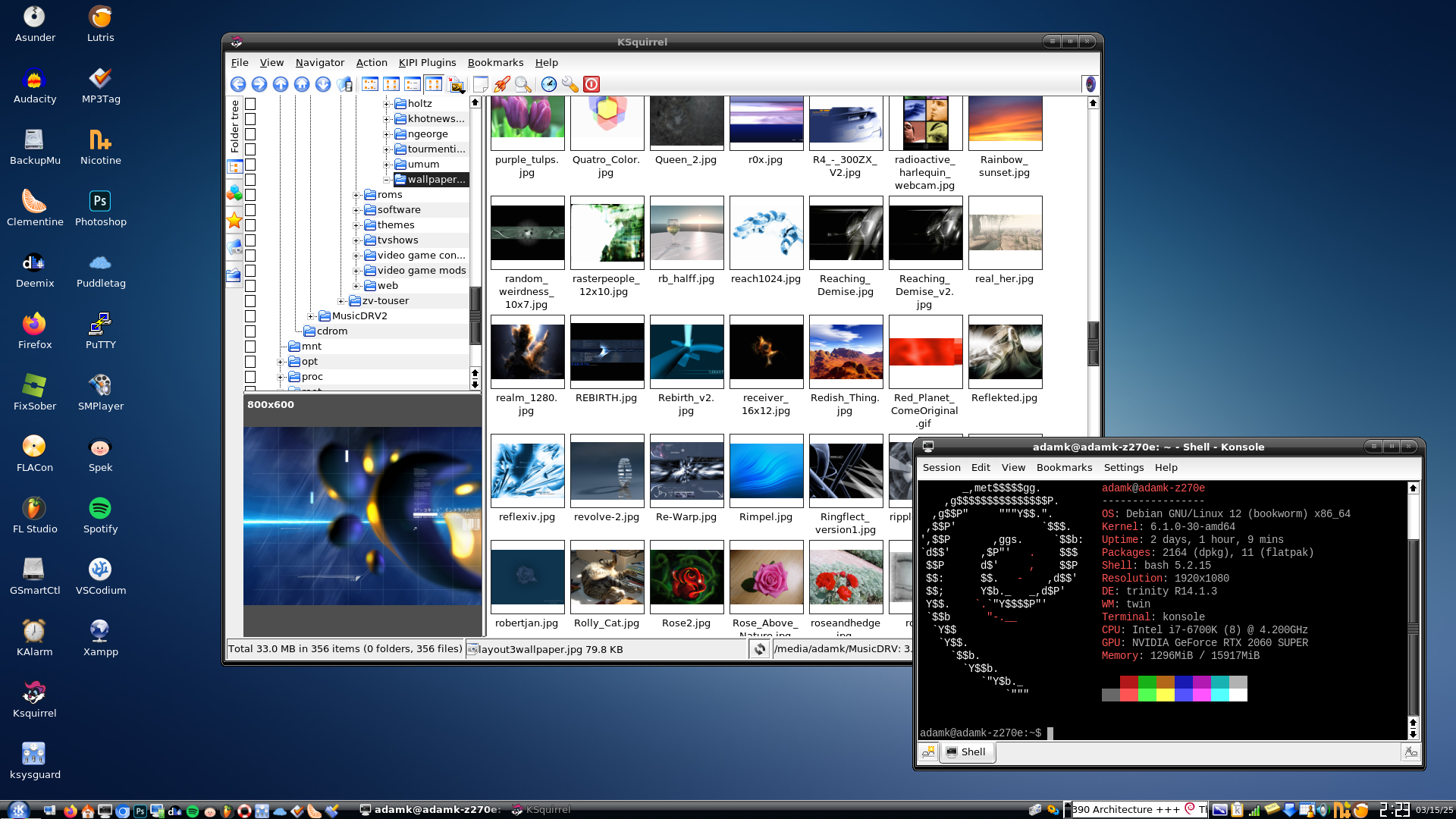
Task: Click the folder tree scrollbar up arrow
Action: pyautogui.click(x=475, y=102)
